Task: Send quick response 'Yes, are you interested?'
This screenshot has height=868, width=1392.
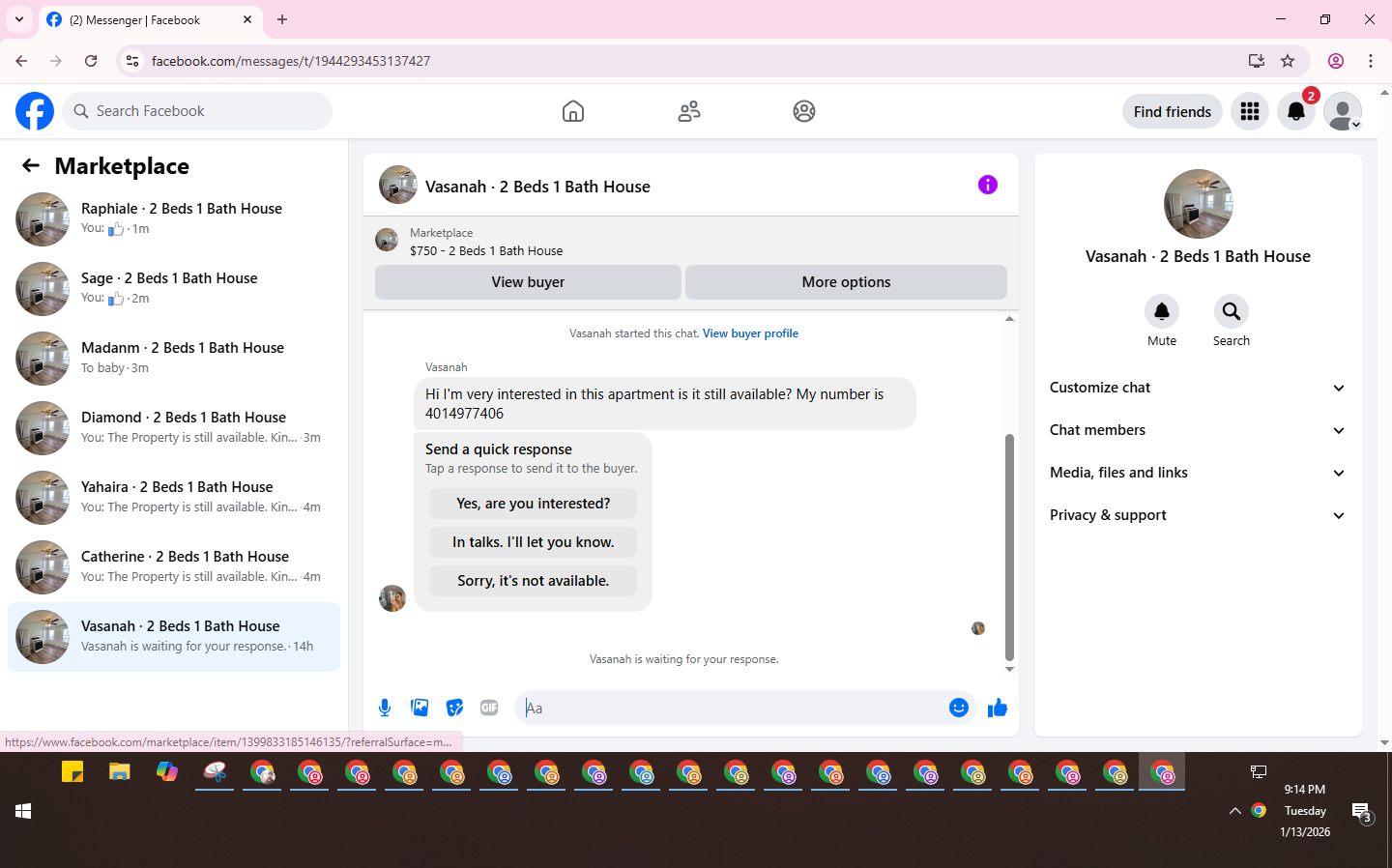Action: coord(533,504)
